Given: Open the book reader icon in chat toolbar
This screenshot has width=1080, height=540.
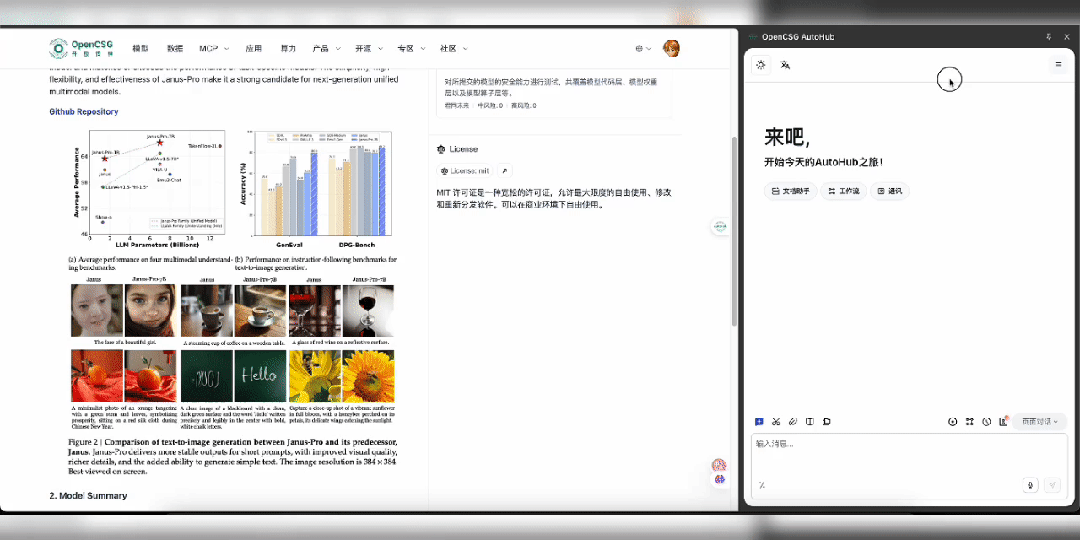Looking at the screenshot, I should click(x=809, y=422).
